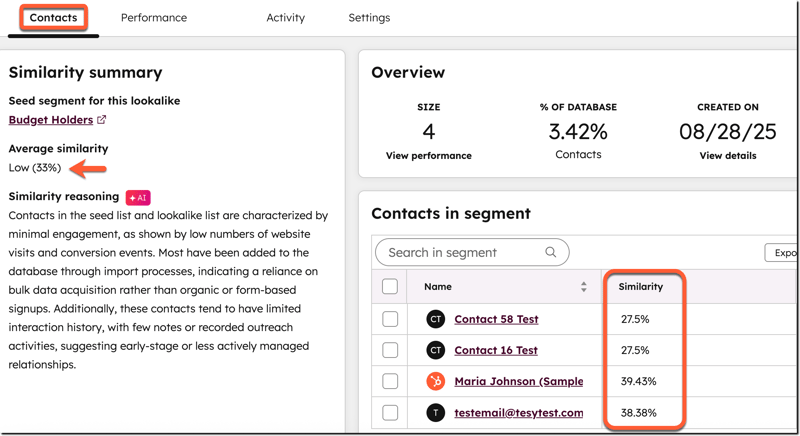800x436 pixels.
Task: Click the external link icon beside Budget Holders
Action: click(102, 120)
